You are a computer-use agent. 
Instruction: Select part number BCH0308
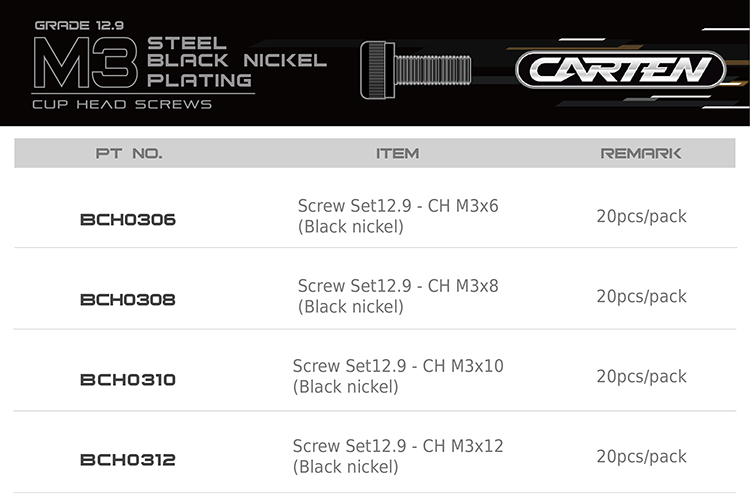pyautogui.click(x=127, y=299)
